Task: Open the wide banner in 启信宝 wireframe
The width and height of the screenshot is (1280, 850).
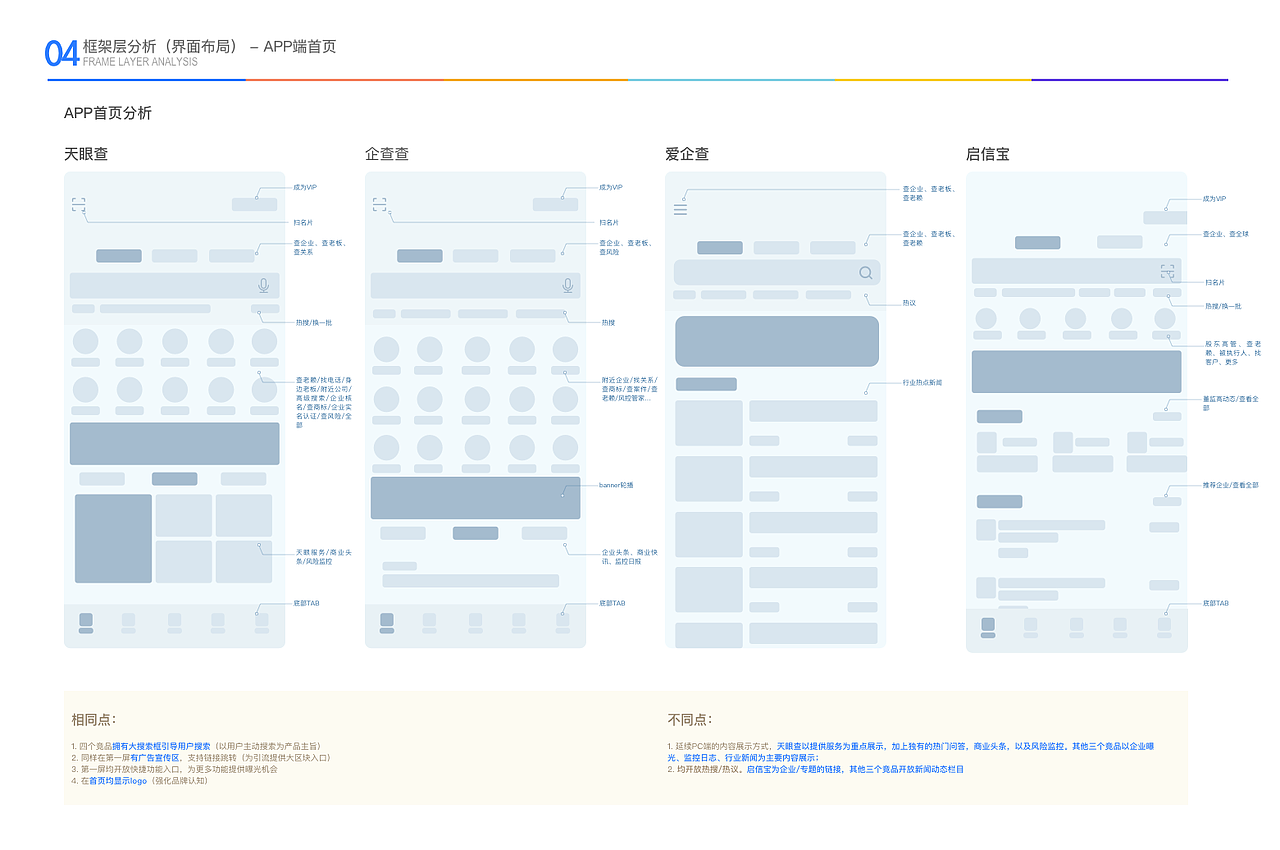Action: pos(1077,372)
